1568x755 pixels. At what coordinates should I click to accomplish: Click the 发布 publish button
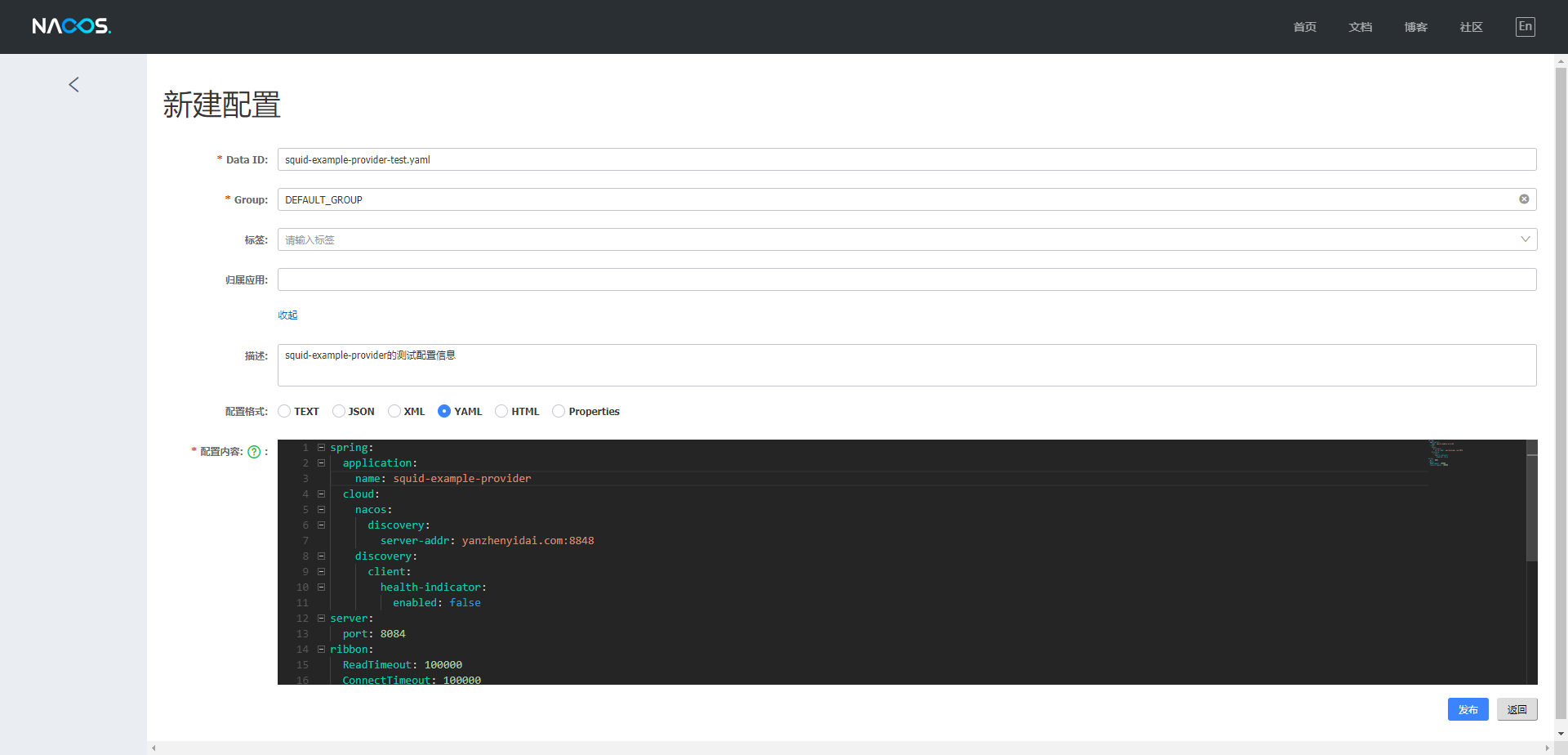point(1468,709)
